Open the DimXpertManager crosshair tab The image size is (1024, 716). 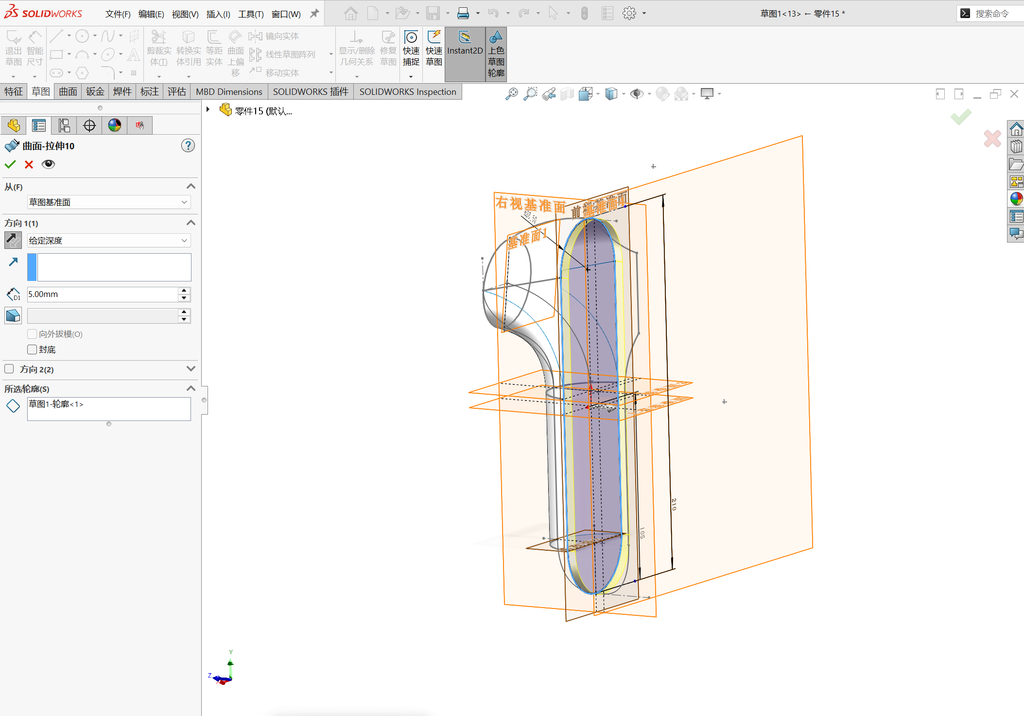coord(89,125)
